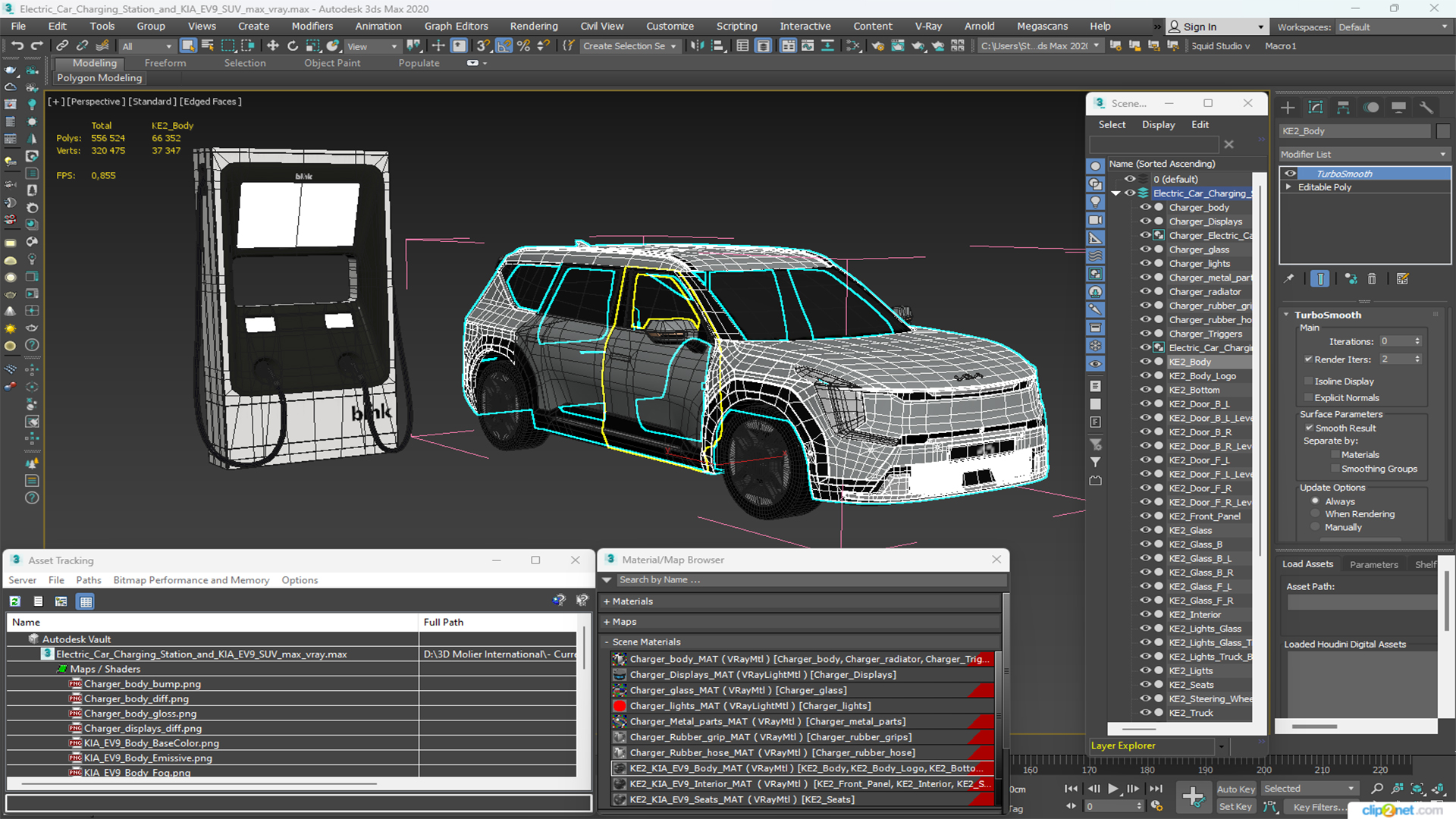This screenshot has height=819, width=1456.
Task: Activate the Select and Link tool
Action: click(x=62, y=46)
